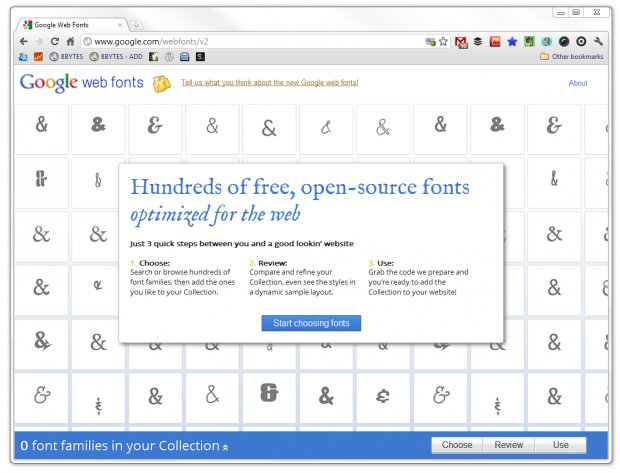
Task: Open the color wheel extension icon
Action: click(x=564, y=41)
